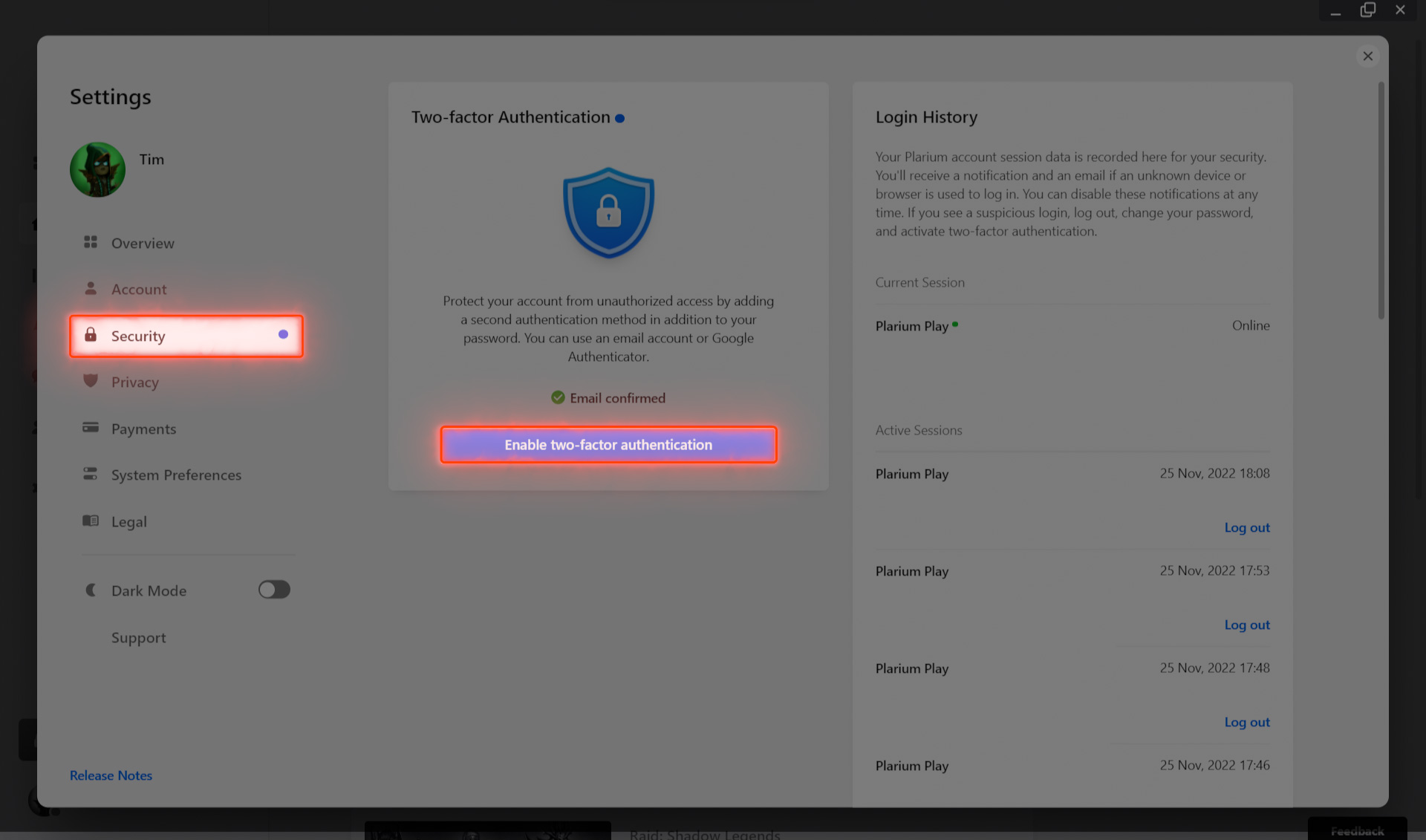Click the Feedback button at bottom right

1357,830
